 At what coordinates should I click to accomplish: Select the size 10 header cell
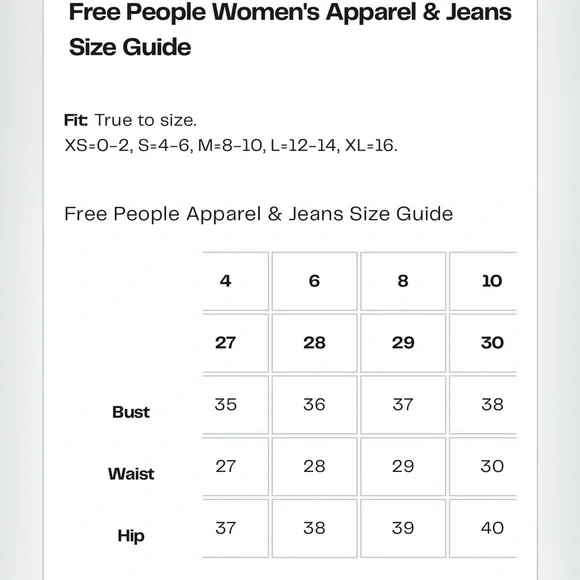pos(483,281)
